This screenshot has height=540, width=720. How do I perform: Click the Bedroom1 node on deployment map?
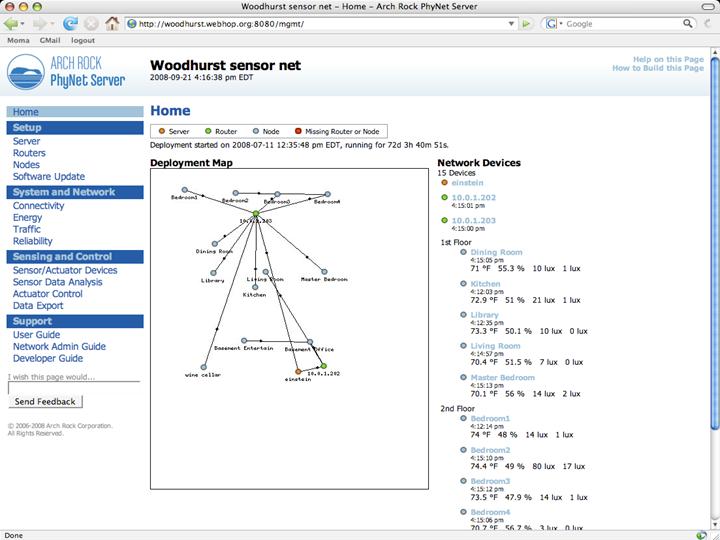[x=185, y=190]
